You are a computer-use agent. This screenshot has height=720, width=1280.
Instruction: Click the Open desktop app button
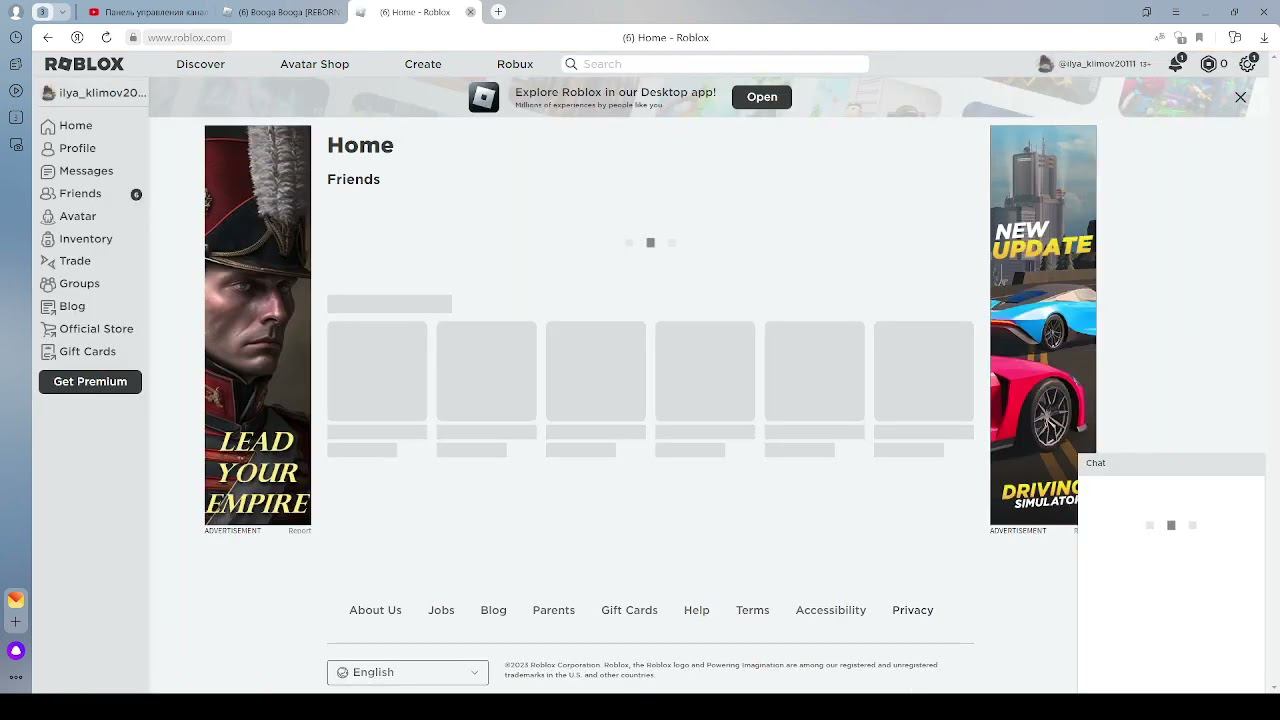(762, 97)
